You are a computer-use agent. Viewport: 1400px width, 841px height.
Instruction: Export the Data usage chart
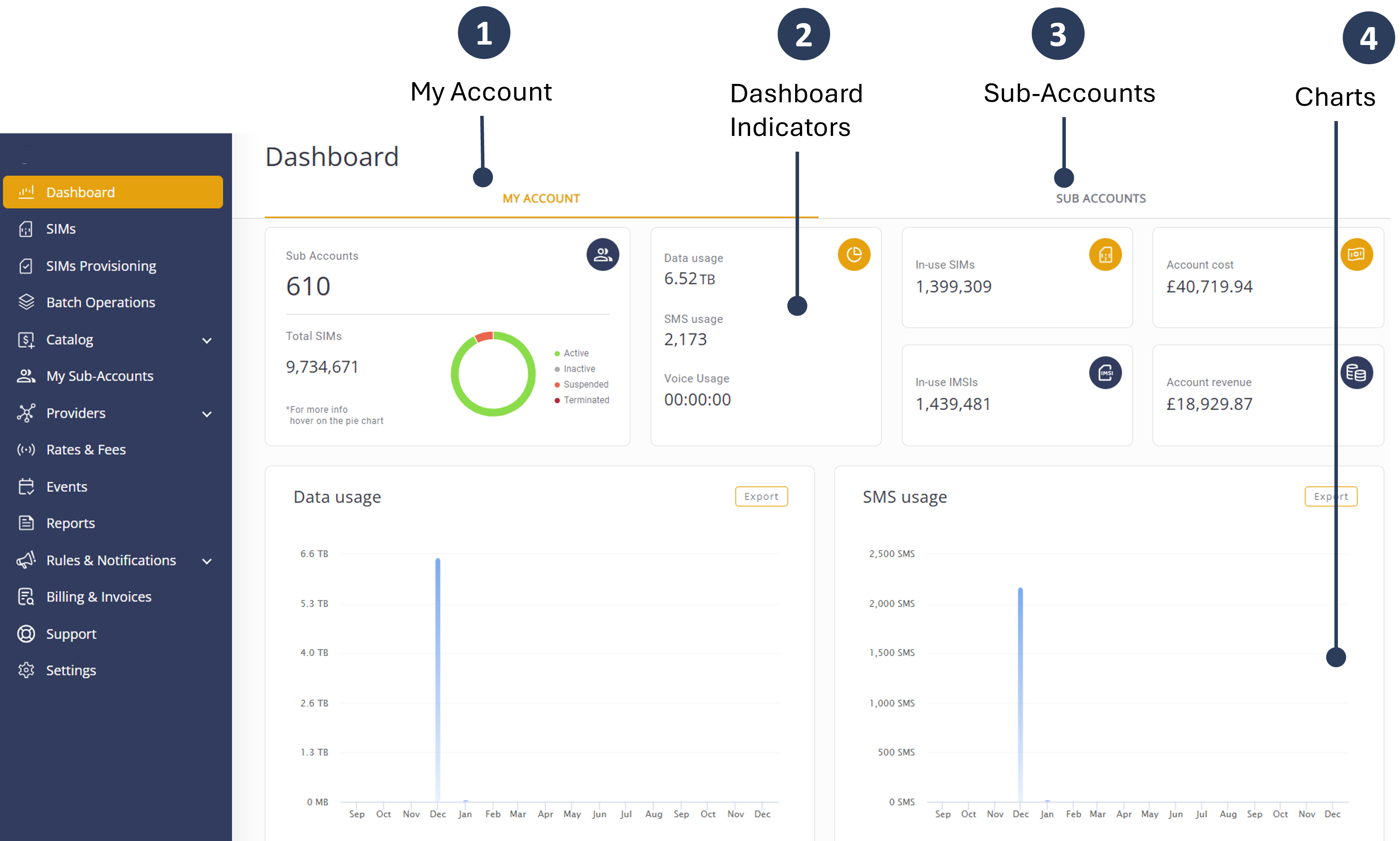pyautogui.click(x=761, y=497)
